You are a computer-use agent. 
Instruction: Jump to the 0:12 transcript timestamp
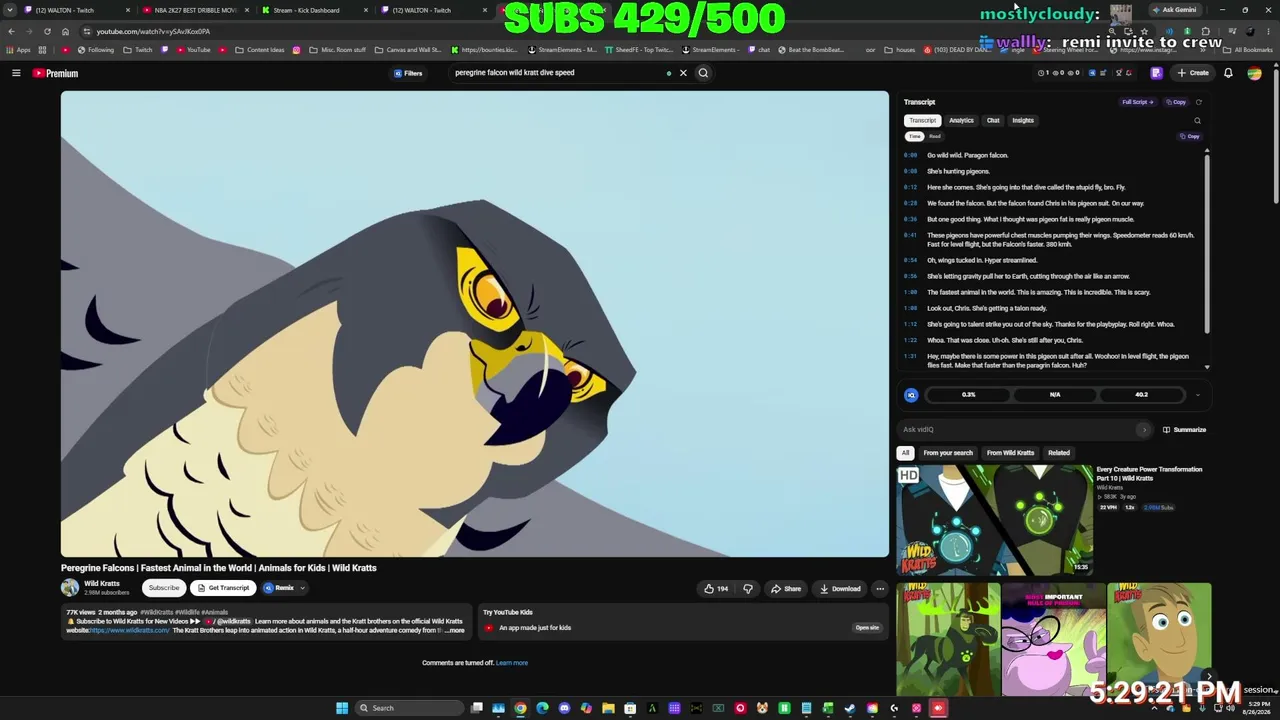pos(910,187)
